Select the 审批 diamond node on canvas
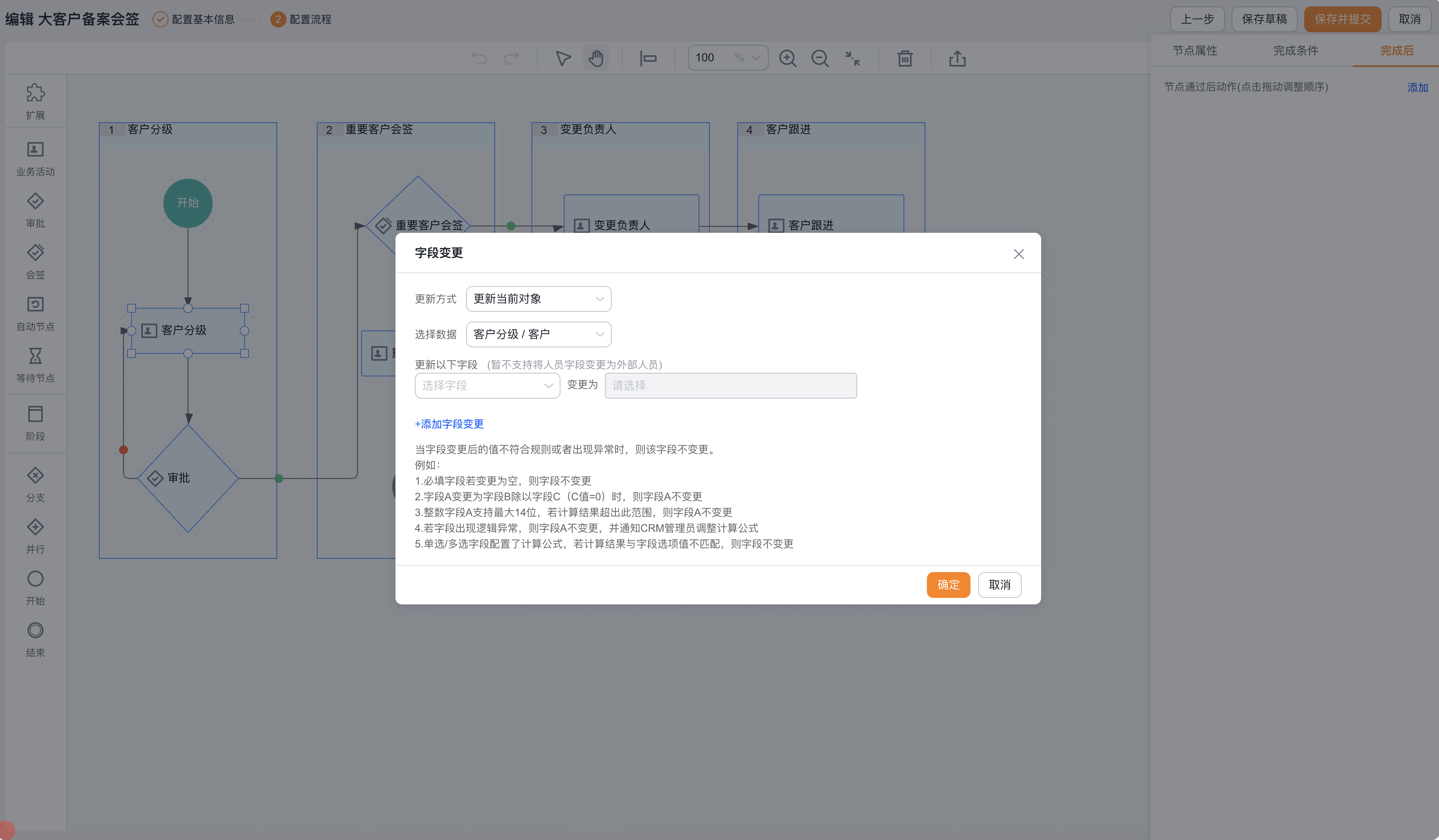The image size is (1439, 840). pos(188,478)
